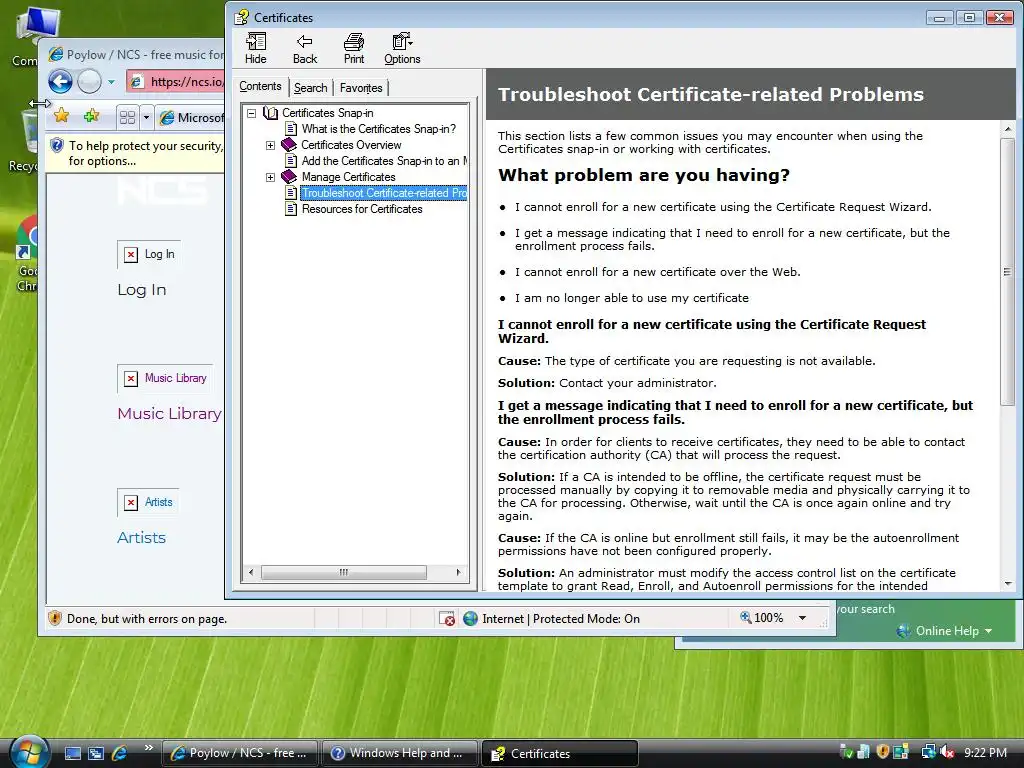Viewport: 1024px width, 768px height.
Task: Click the purple book icon beside Manage Certificates
Action: (x=289, y=176)
